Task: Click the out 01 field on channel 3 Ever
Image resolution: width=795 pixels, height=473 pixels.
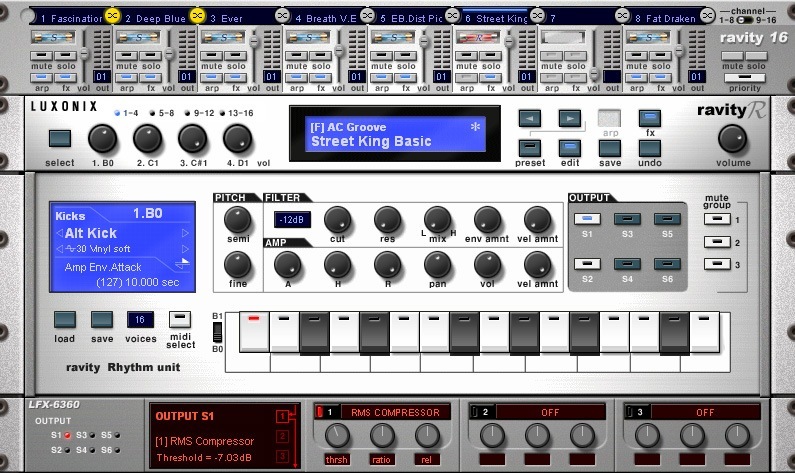Action: (271, 77)
